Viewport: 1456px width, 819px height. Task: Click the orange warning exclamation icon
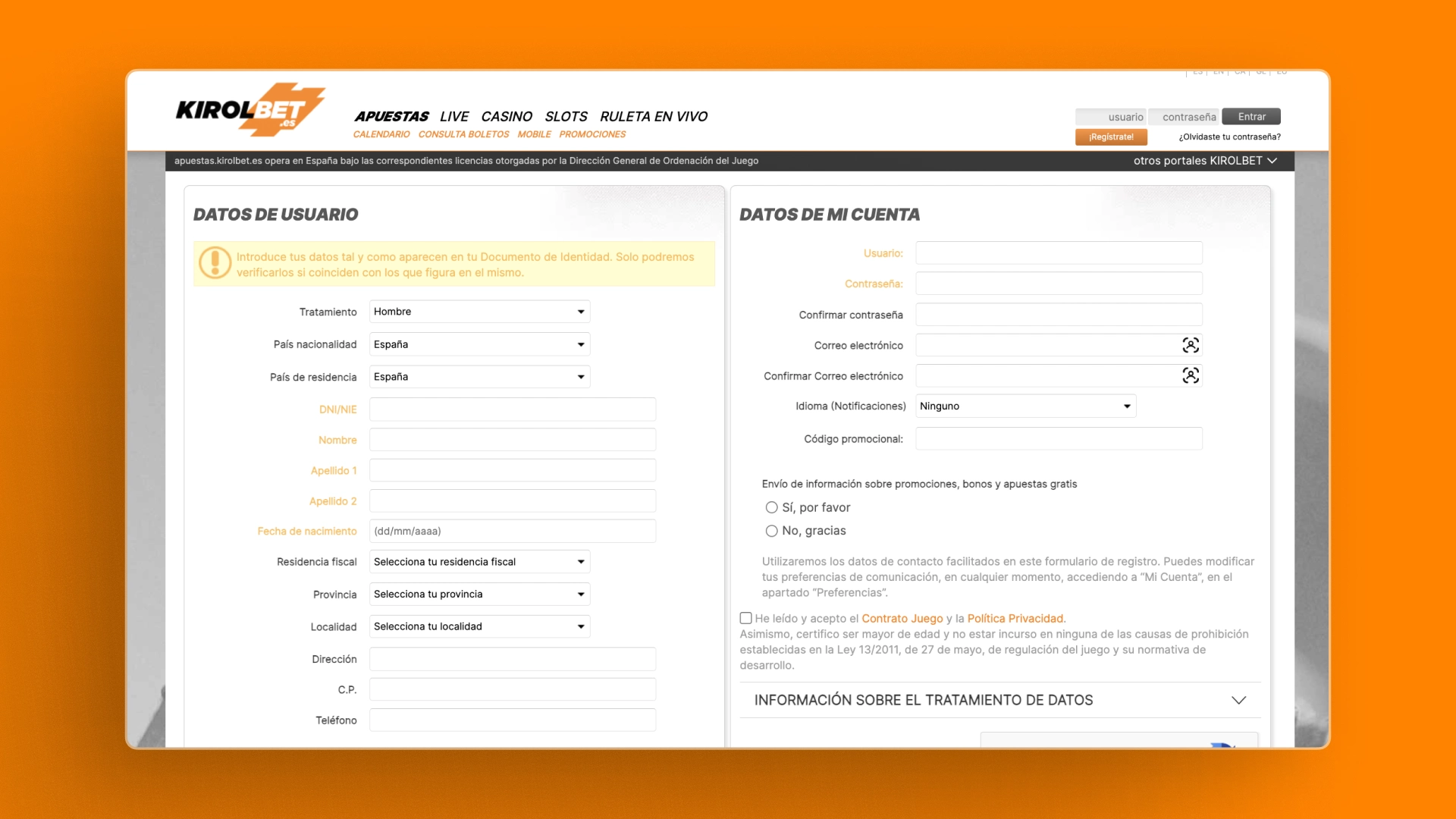(x=215, y=263)
